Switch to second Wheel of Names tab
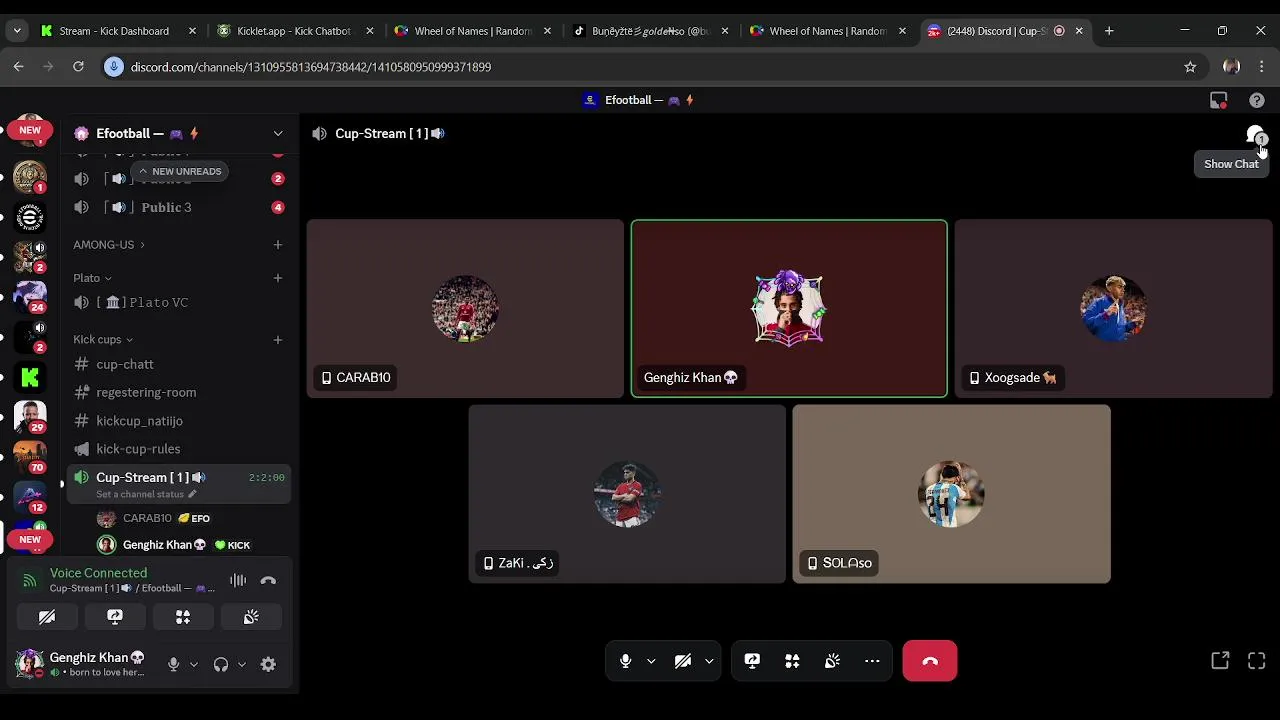Image resolution: width=1280 pixels, height=720 pixels. point(828,31)
